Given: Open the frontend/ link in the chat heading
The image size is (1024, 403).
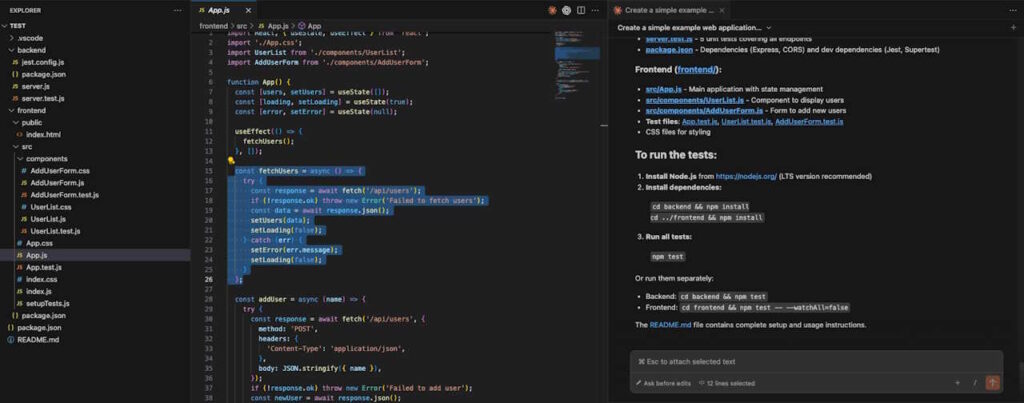Looking at the screenshot, I should pyautogui.click(x=697, y=69).
